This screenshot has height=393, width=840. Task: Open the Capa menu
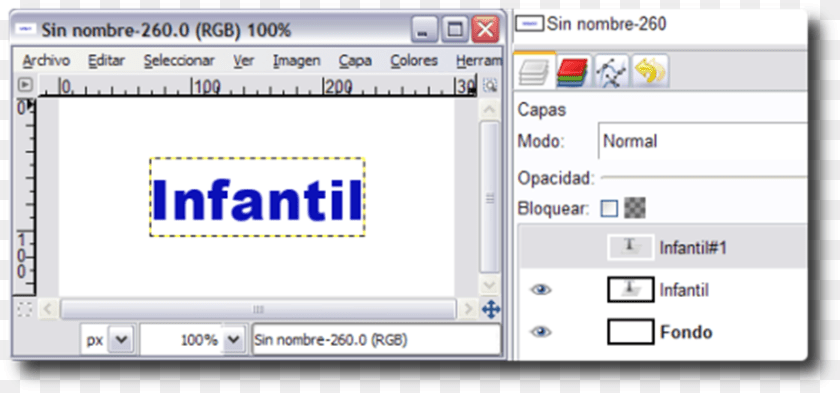355,61
